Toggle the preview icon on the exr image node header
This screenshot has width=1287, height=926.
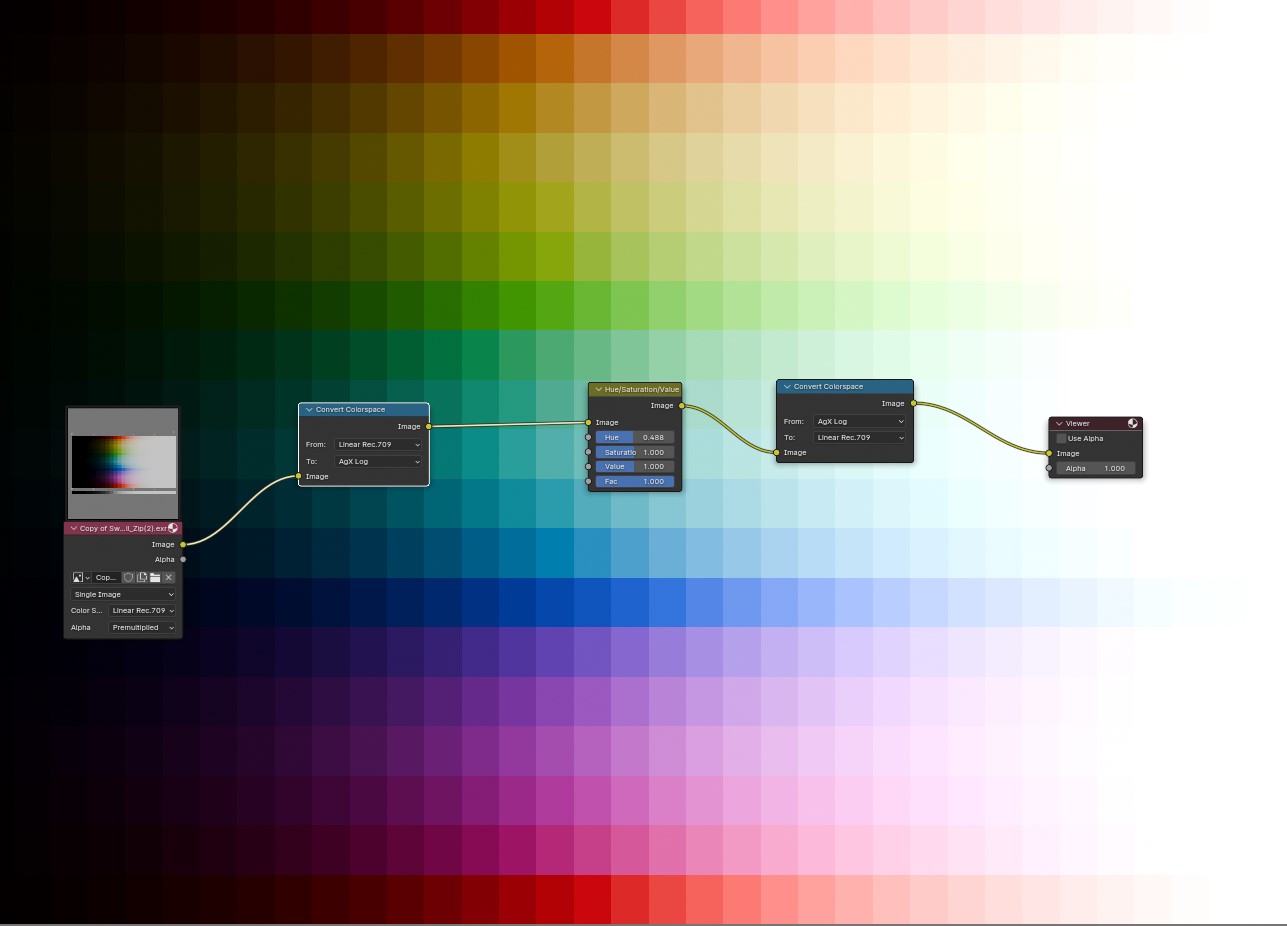tap(173, 528)
